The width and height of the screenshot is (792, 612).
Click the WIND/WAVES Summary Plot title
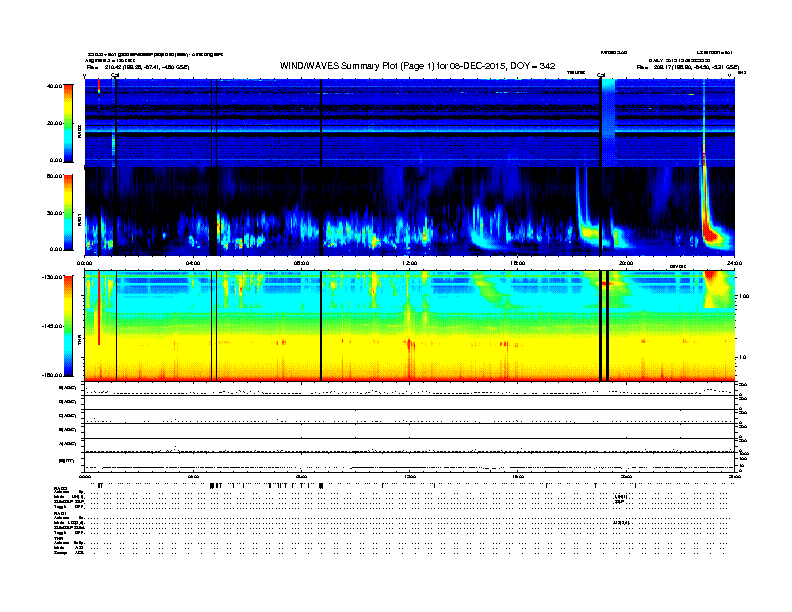(x=417, y=66)
